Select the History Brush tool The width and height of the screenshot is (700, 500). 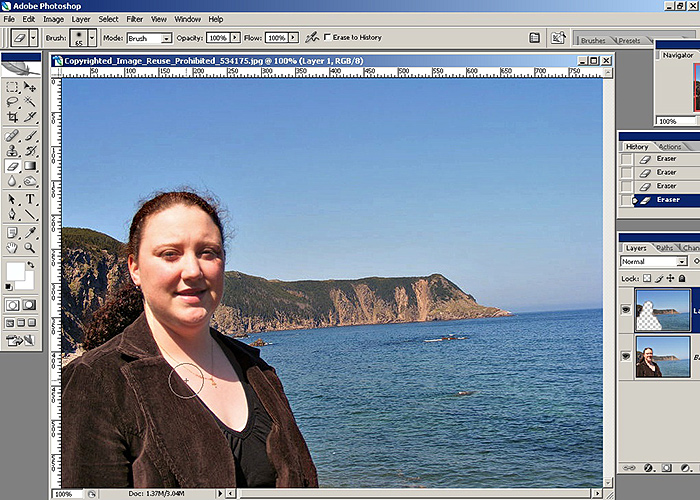pyautogui.click(x=30, y=150)
